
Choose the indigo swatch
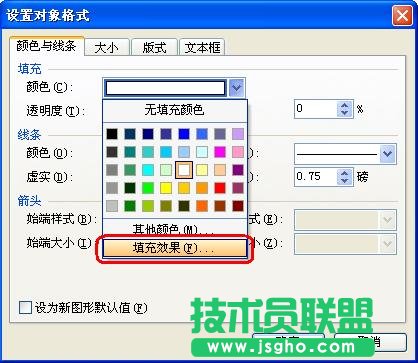tap(166, 134)
